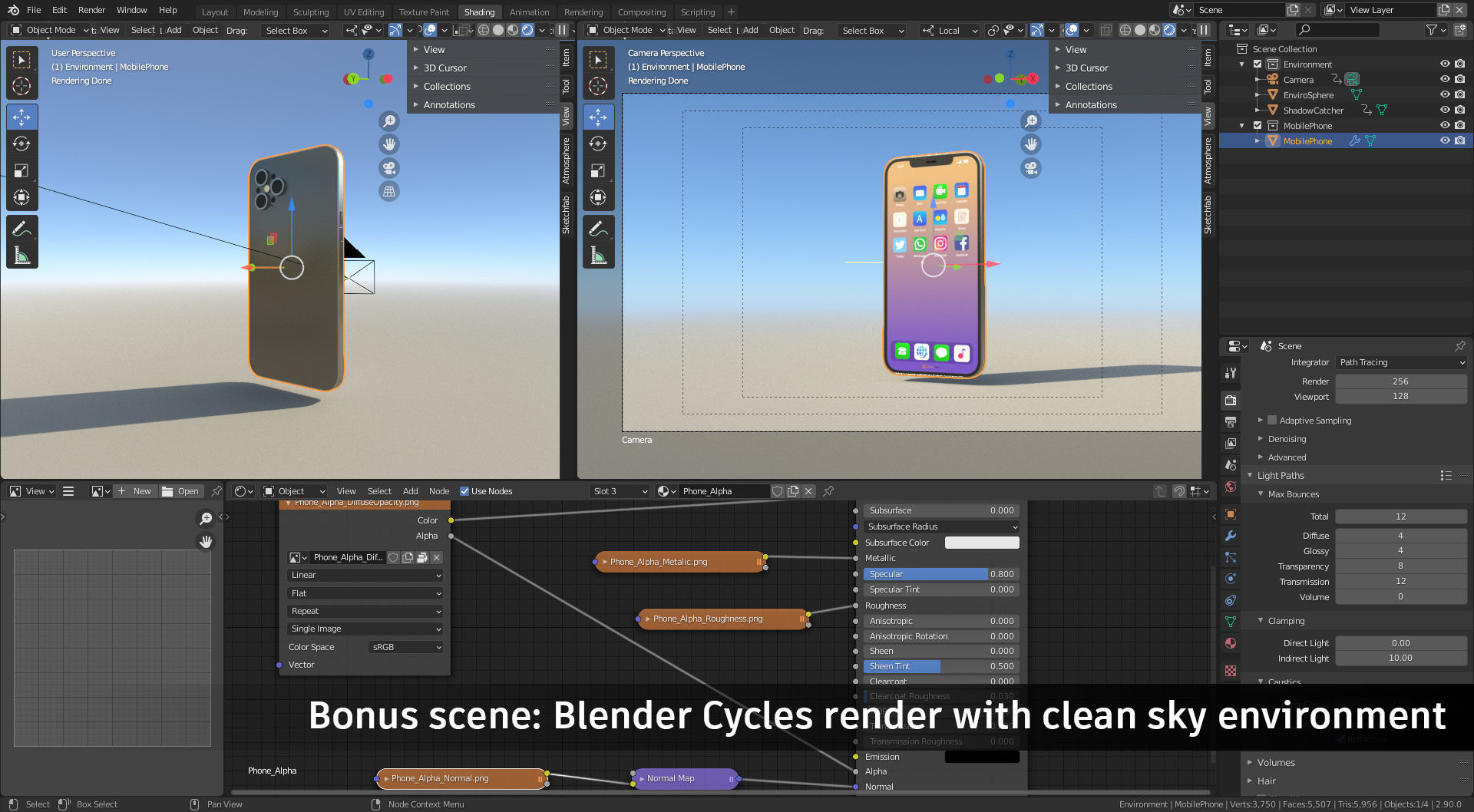Expand Collections panel in right viewport sidebar
The image size is (1474, 812).
click(1089, 87)
